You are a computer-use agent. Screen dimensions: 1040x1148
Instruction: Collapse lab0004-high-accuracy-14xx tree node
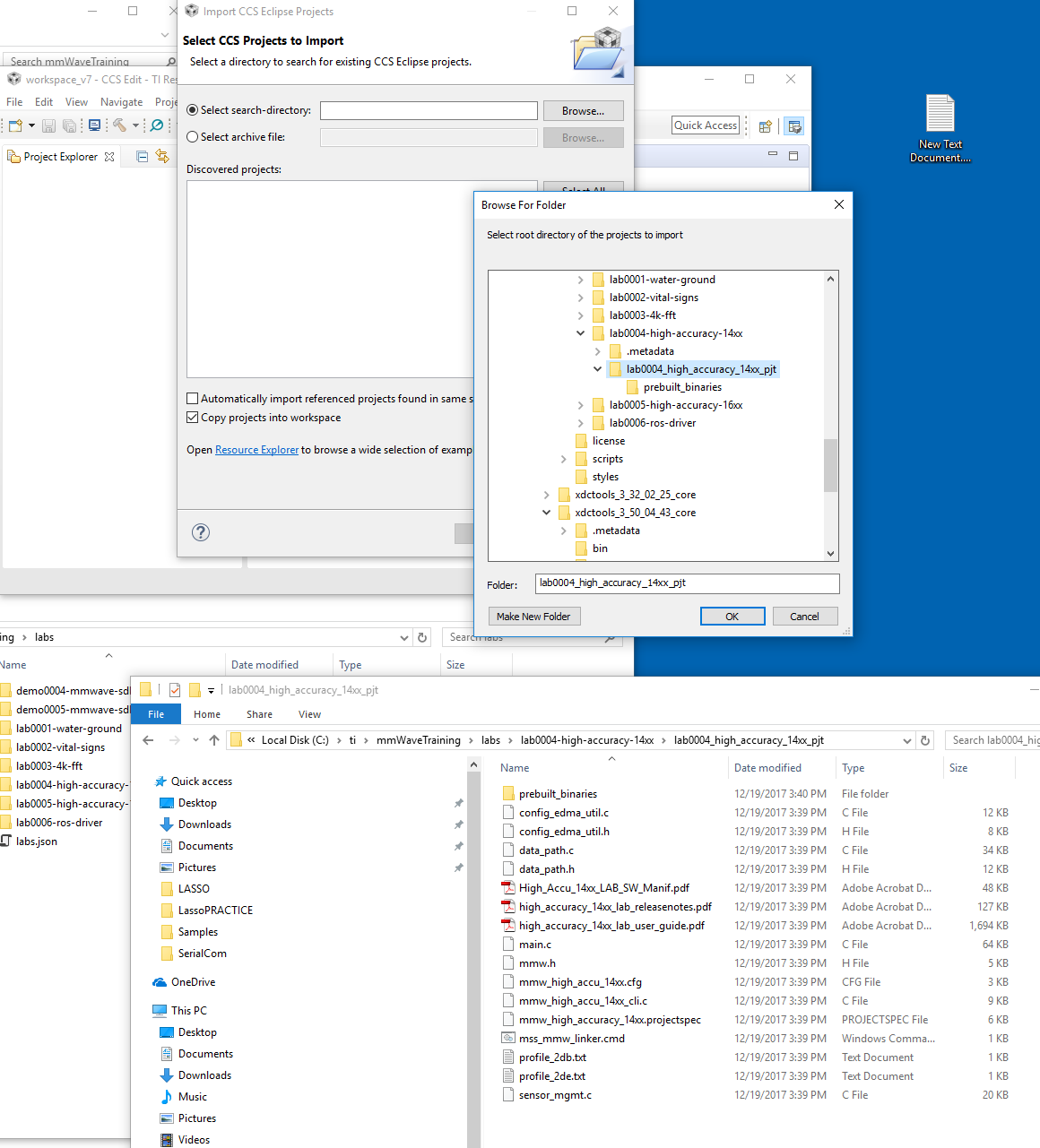(x=580, y=333)
